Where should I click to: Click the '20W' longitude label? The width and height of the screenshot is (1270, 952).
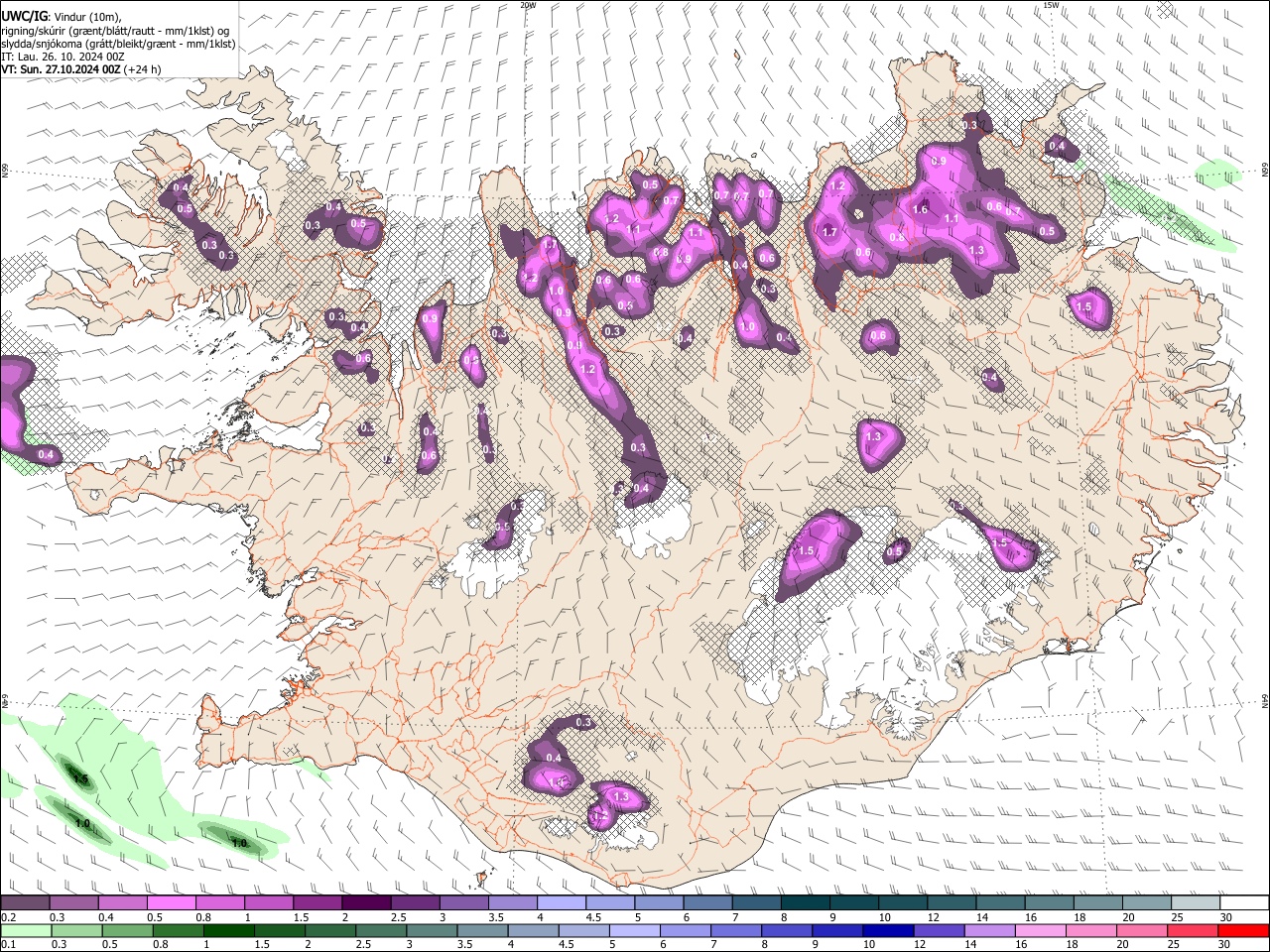click(x=528, y=5)
